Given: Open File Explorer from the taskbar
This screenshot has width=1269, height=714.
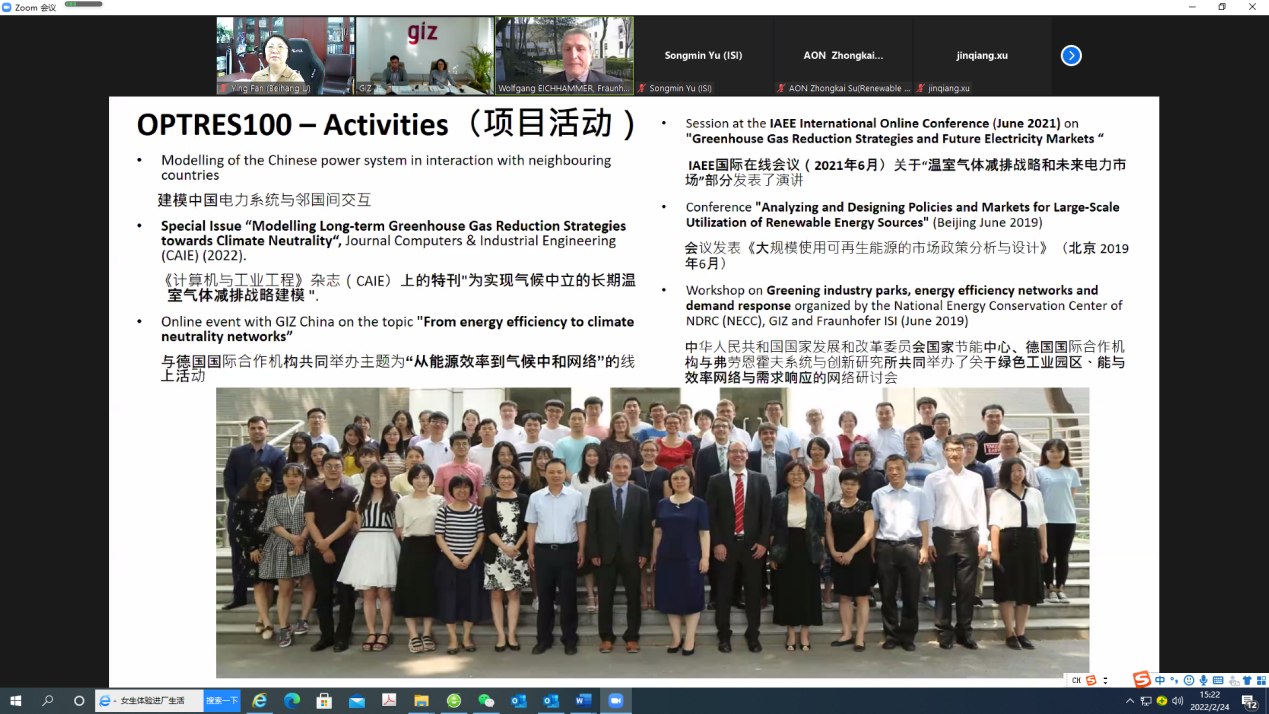Looking at the screenshot, I should point(421,701).
